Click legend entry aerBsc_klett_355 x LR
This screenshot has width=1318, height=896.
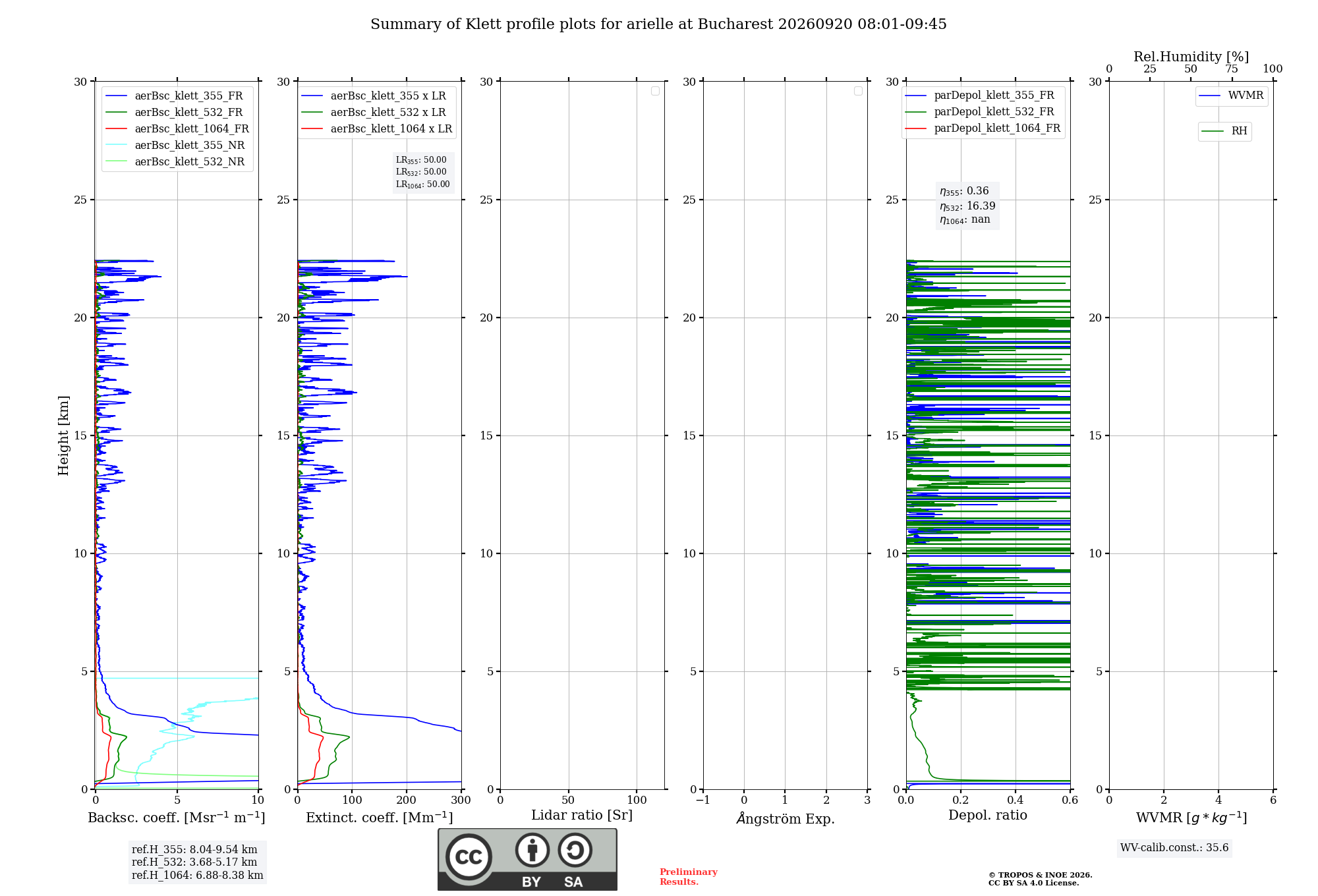(374, 96)
